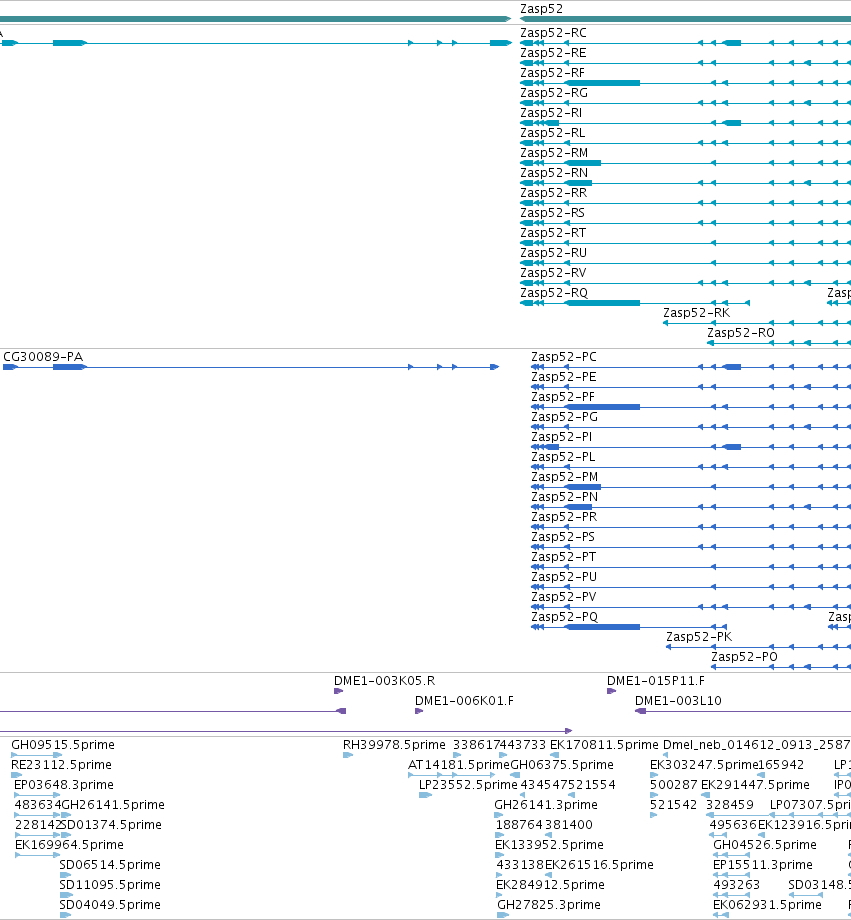Select the SD04049.5prime EST
The height and width of the screenshot is (920, 851).
[x=110, y=904]
